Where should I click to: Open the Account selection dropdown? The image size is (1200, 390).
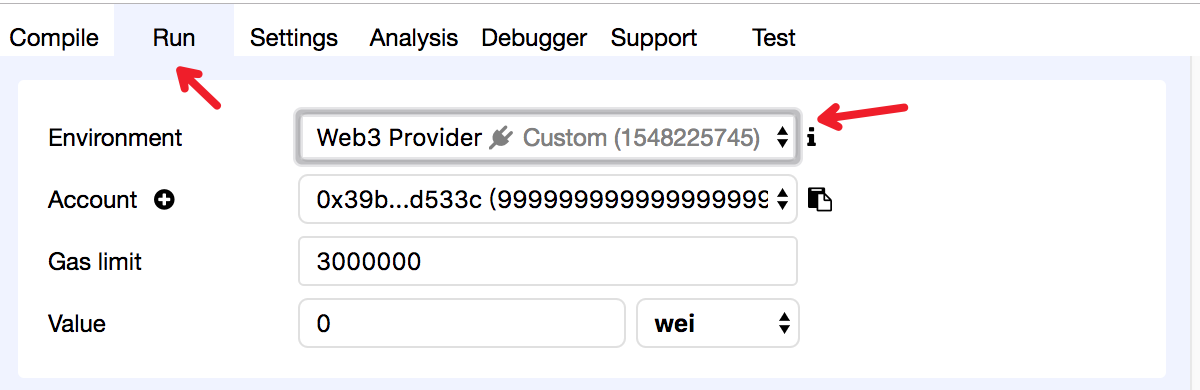(x=548, y=200)
